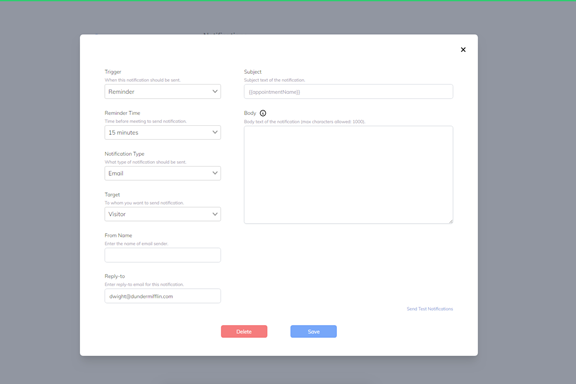Click the 'Notification Type' label text
The height and width of the screenshot is (384, 576).
click(x=125, y=154)
